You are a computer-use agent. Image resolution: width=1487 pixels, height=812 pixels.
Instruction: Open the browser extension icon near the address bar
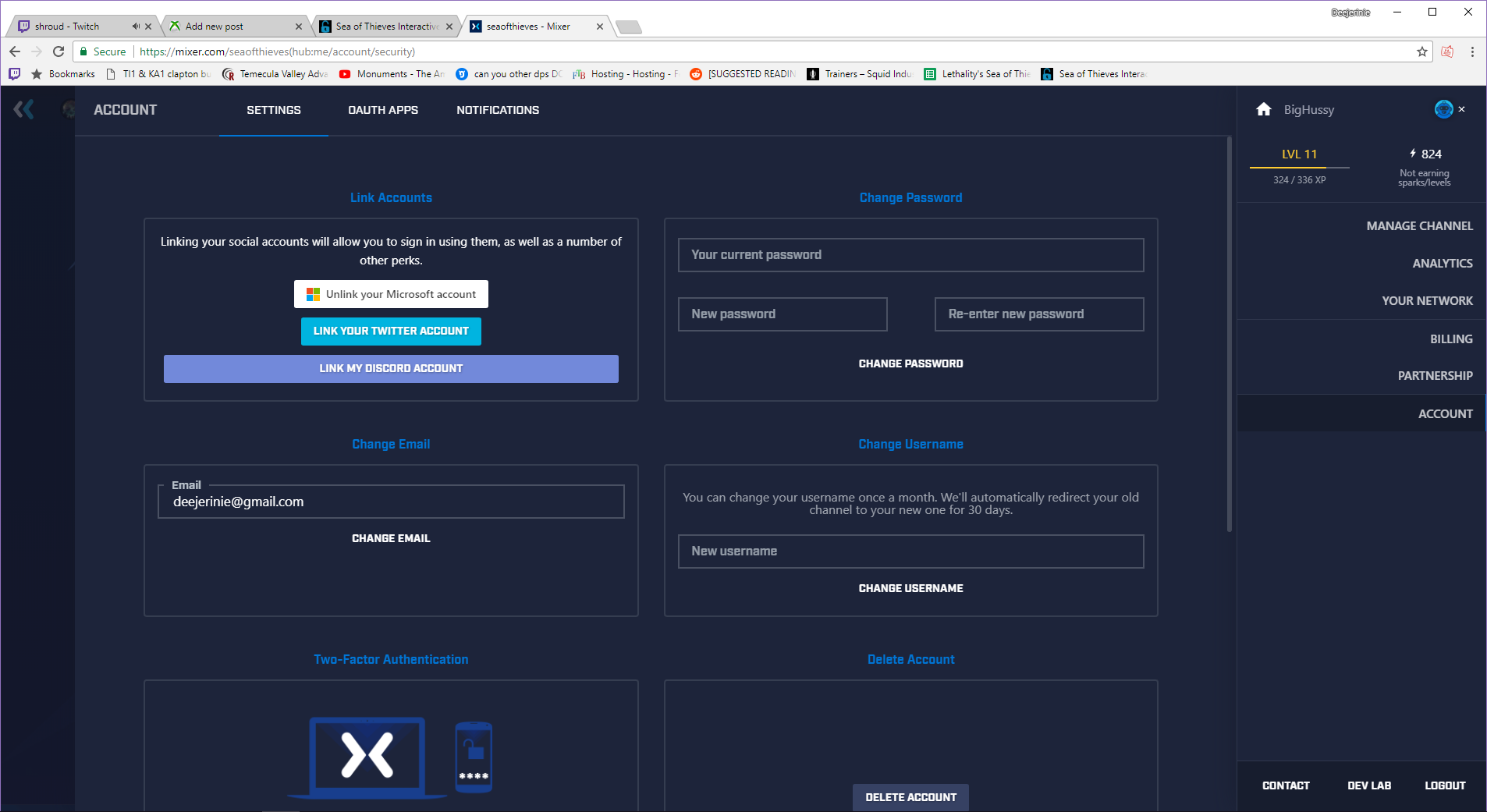click(x=1448, y=51)
